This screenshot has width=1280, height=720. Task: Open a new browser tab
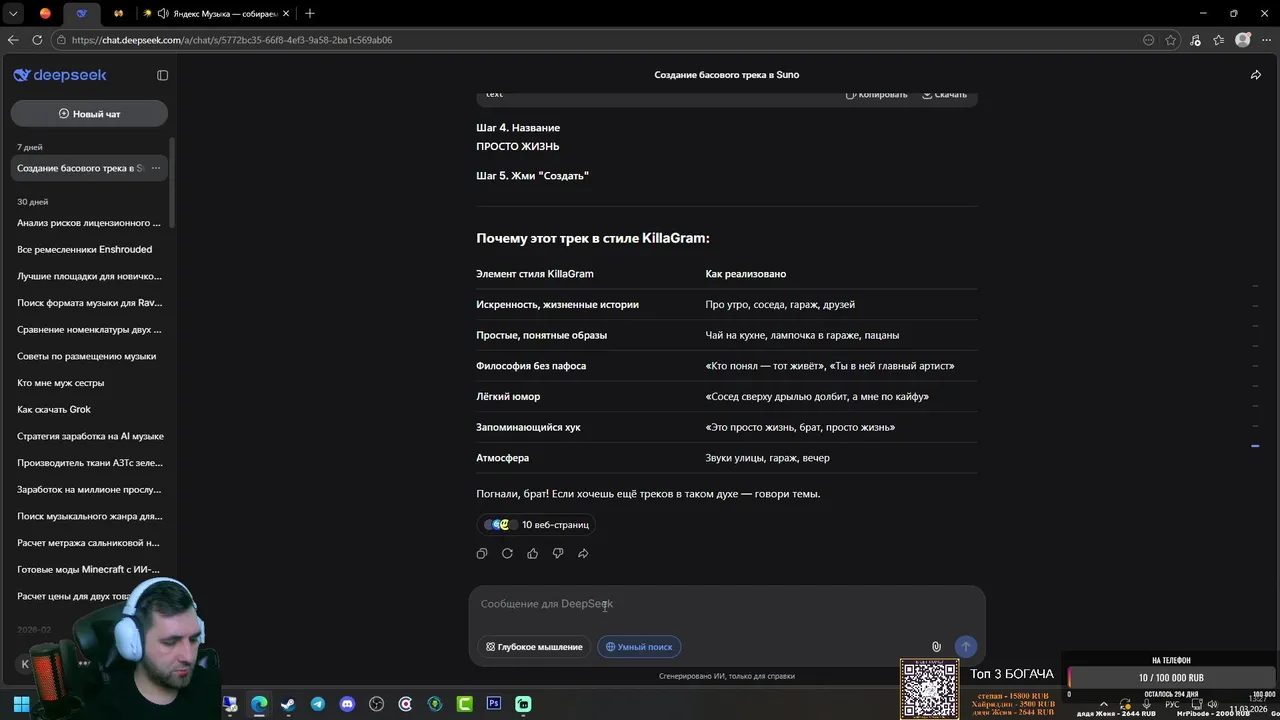pyautogui.click(x=309, y=13)
